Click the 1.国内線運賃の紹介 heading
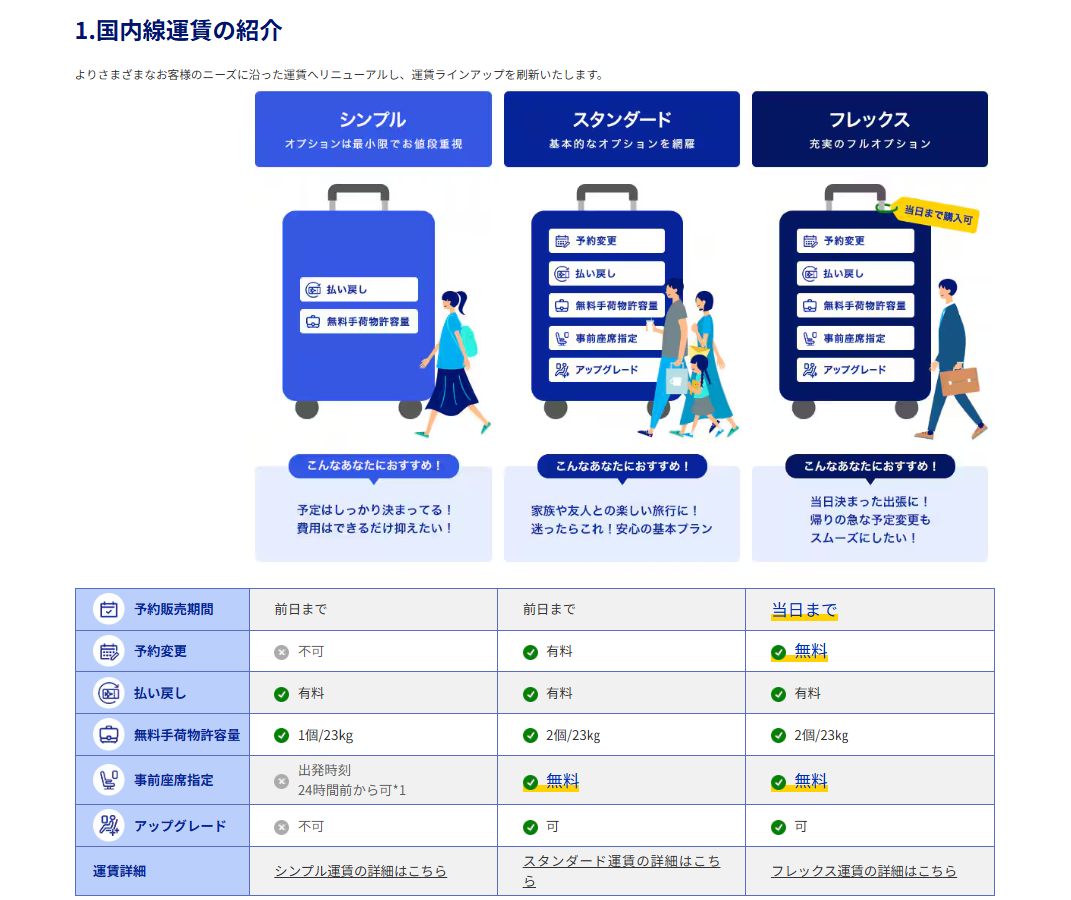The height and width of the screenshot is (900, 1071). (178, 31)
